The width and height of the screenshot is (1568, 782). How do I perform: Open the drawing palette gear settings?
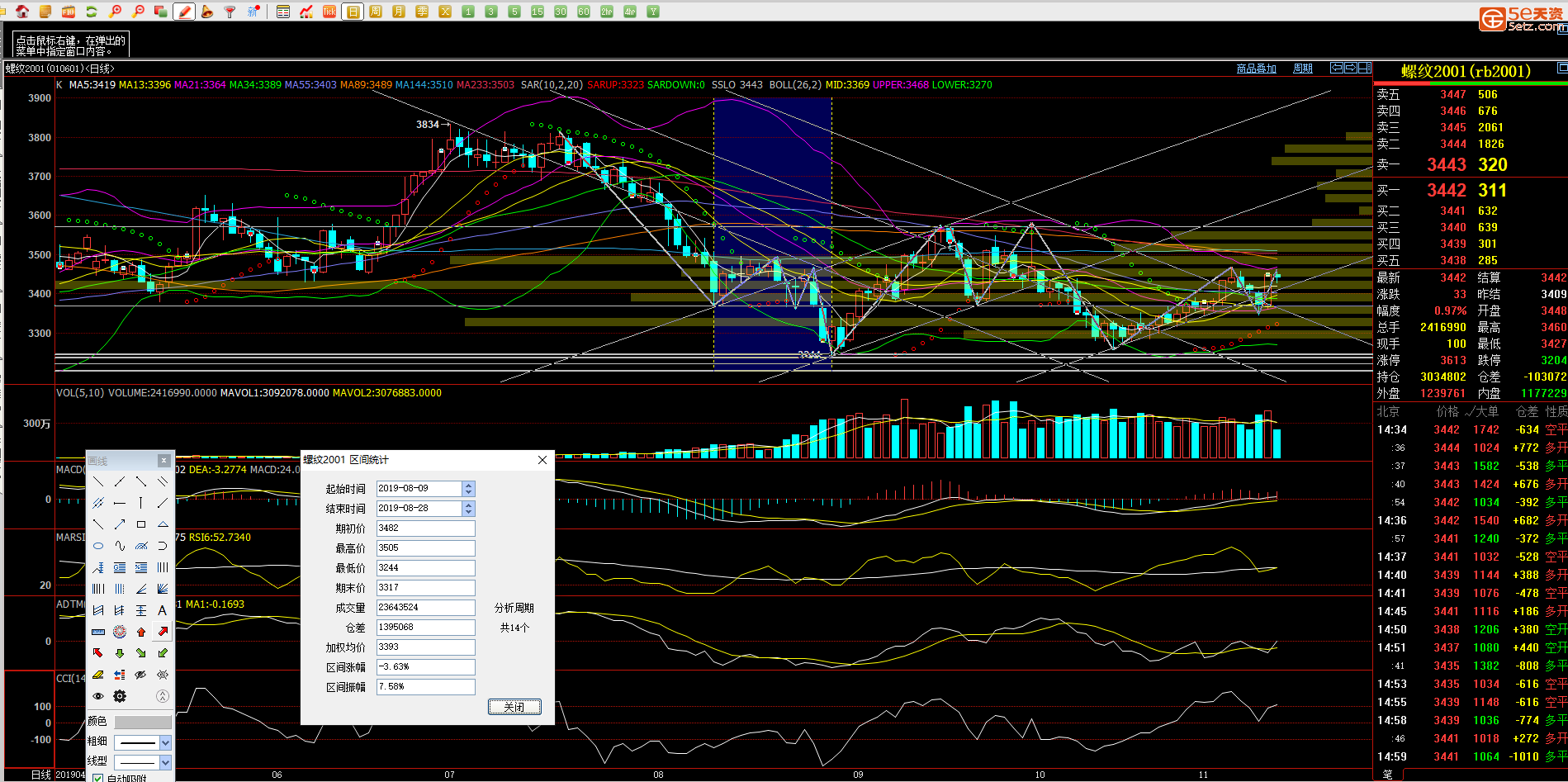[120, 696]
